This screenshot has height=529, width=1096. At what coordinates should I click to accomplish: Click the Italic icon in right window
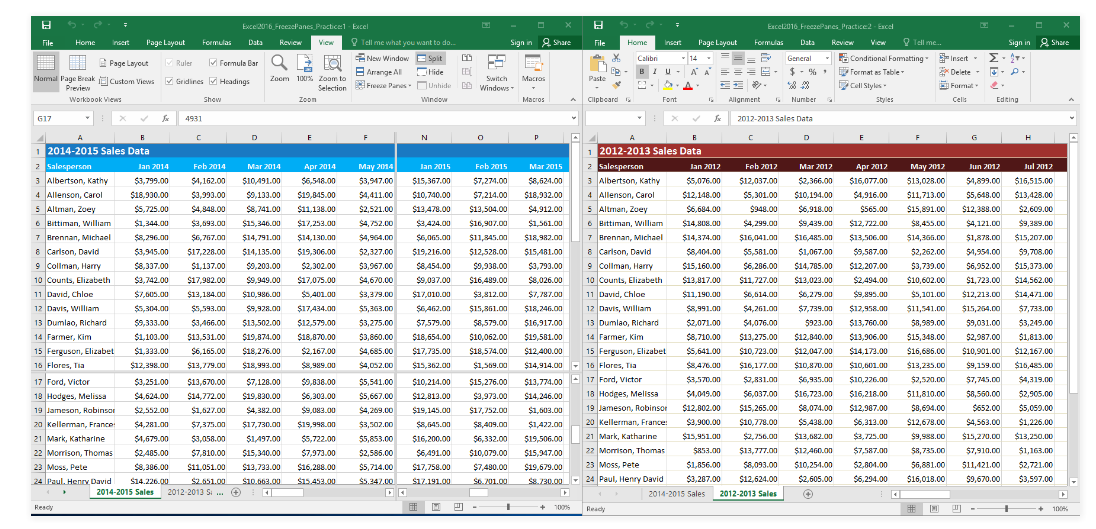tap(655, 72)
